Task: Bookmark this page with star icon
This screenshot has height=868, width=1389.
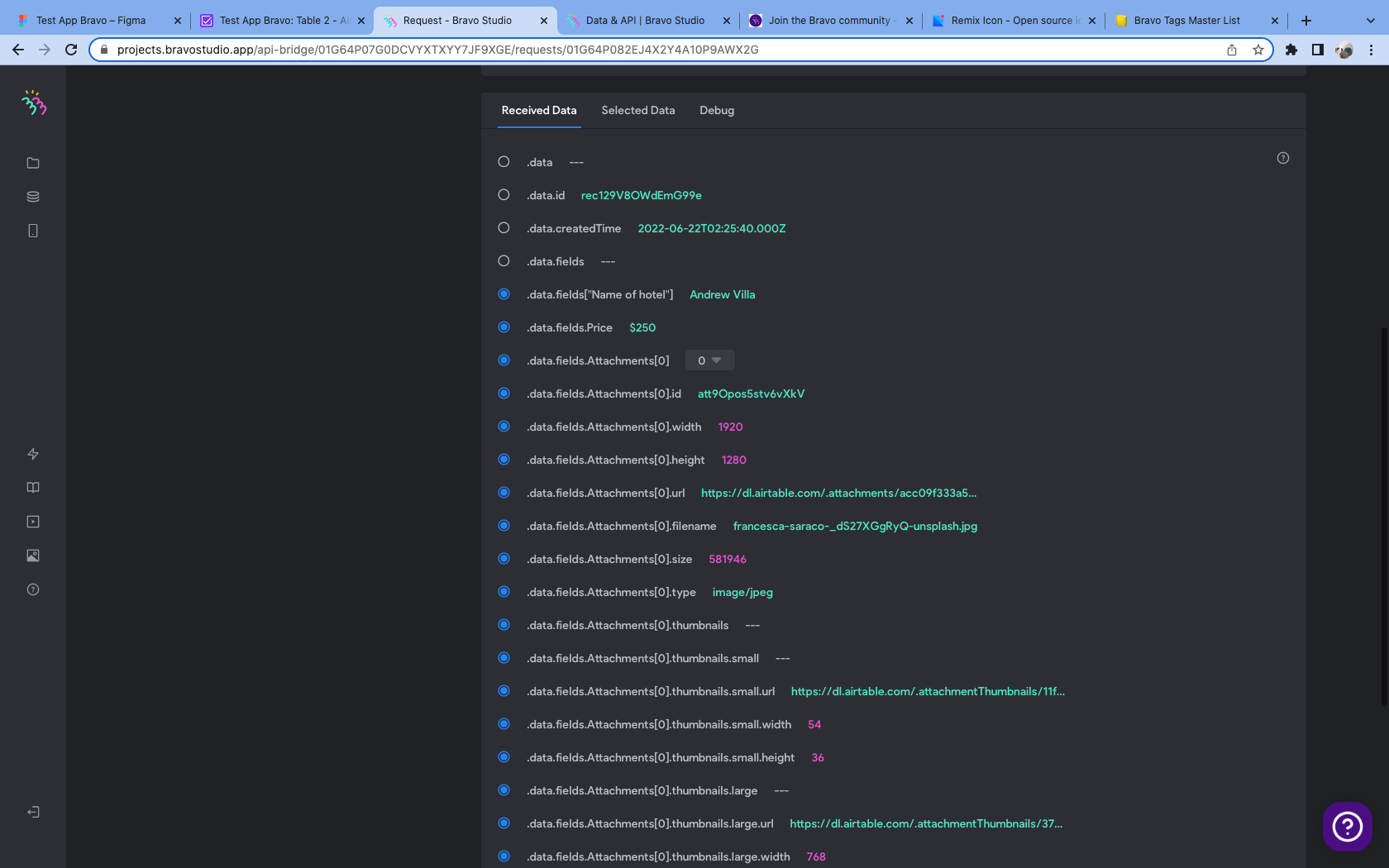Action: pyautogui.click(x=1258, y=50)
